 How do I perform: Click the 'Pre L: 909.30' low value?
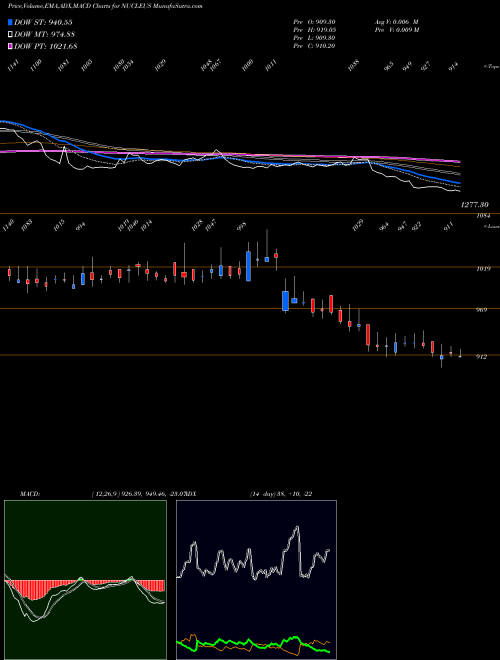coord(314,38)
